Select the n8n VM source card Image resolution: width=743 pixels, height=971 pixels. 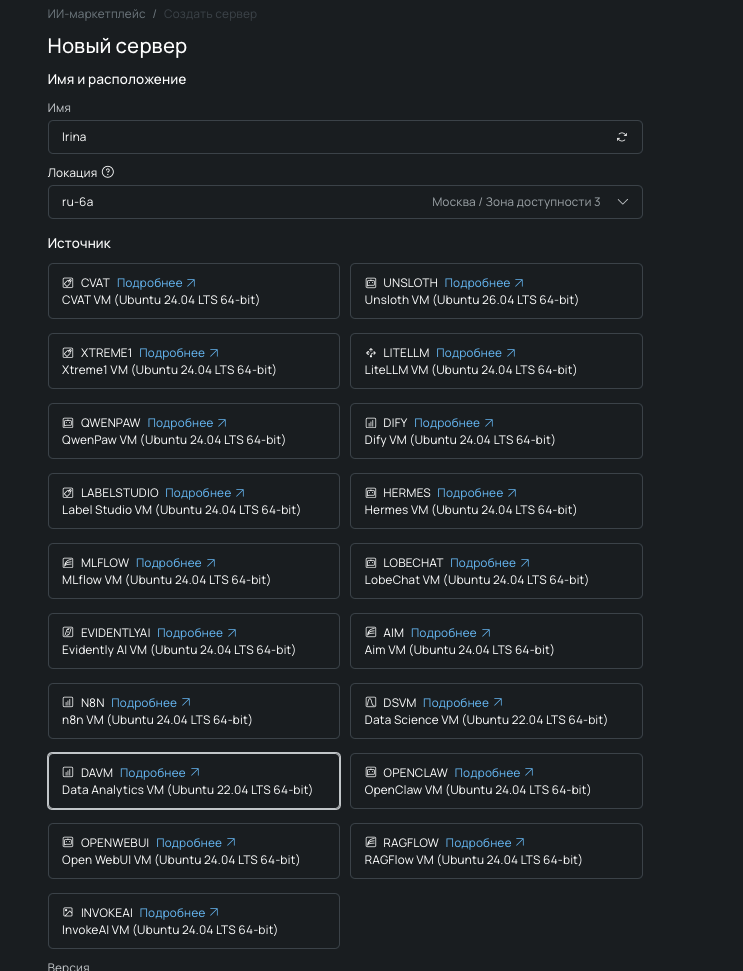pos(194,711)
